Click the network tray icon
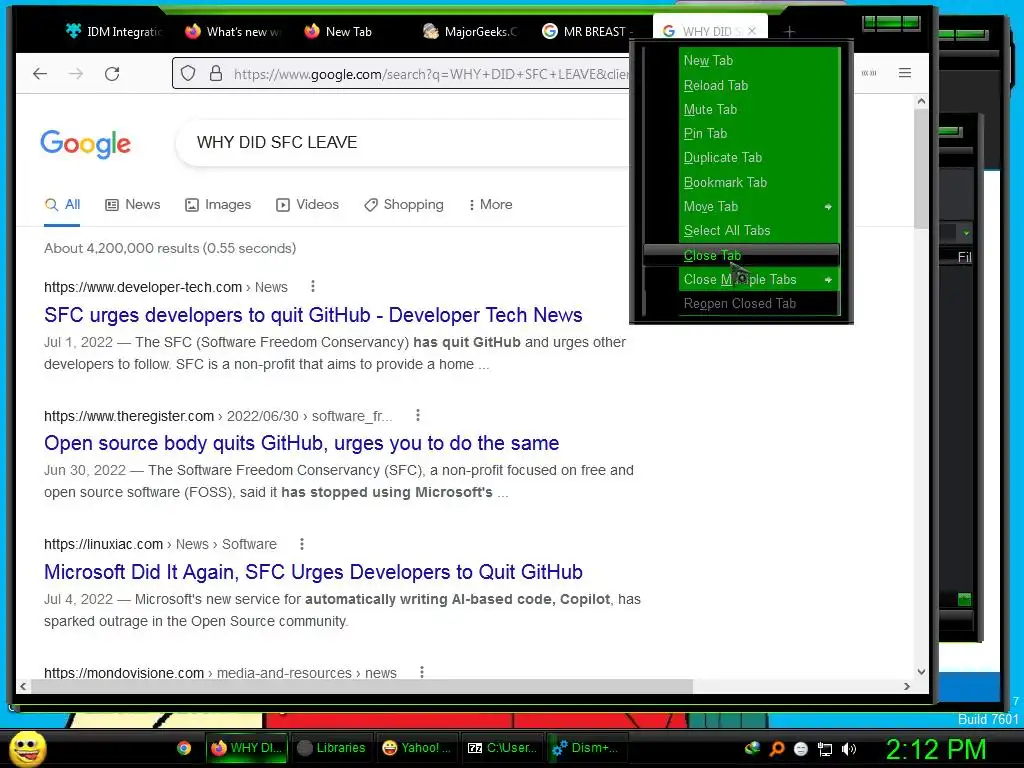 pos(825,749)
